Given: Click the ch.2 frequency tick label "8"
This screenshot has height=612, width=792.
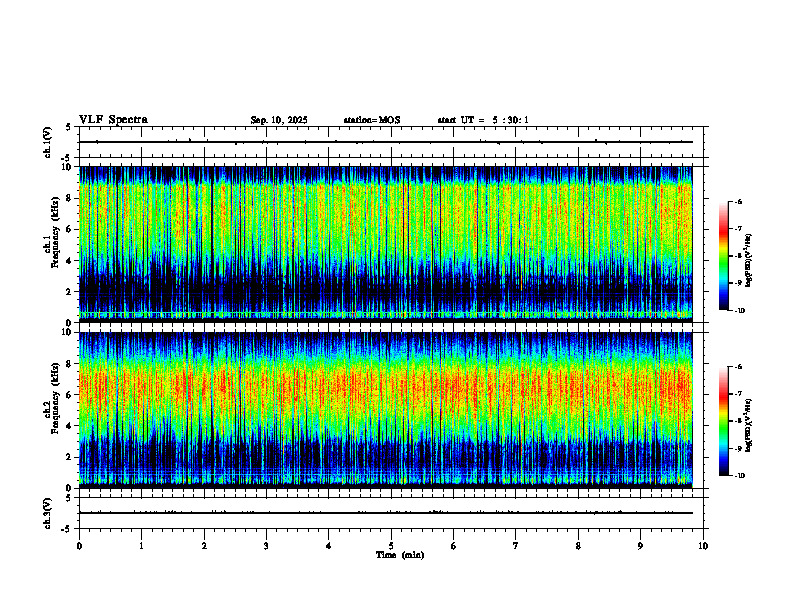Looking at the screenshot, I should (70, 364).
